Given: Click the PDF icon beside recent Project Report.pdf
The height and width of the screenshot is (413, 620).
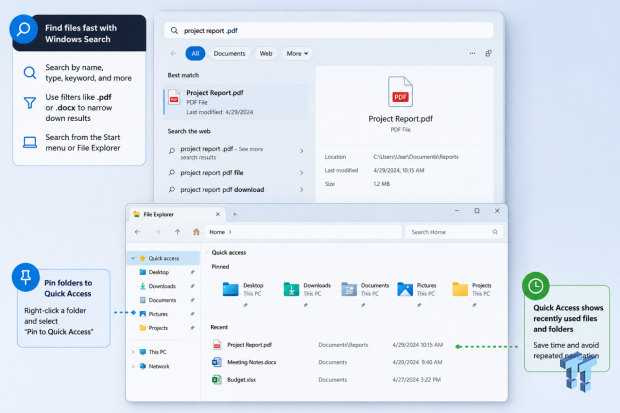Looking at the screenshot, I should (217, 345).
